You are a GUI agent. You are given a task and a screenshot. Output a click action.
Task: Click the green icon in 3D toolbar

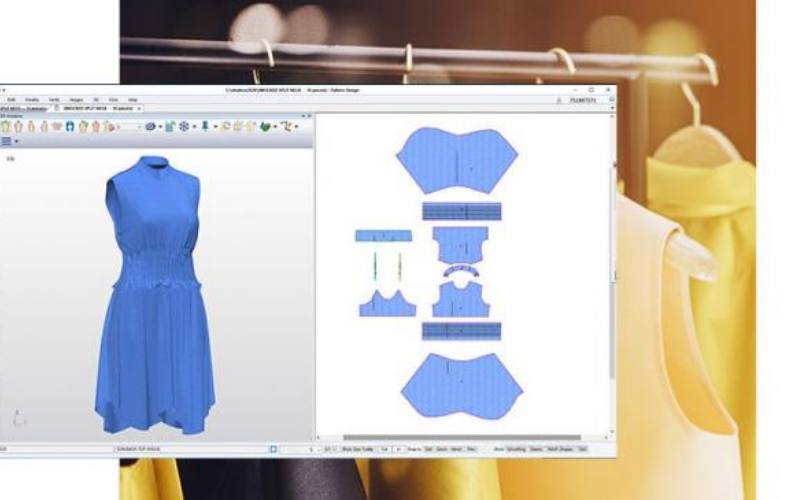tap(265, 126)
